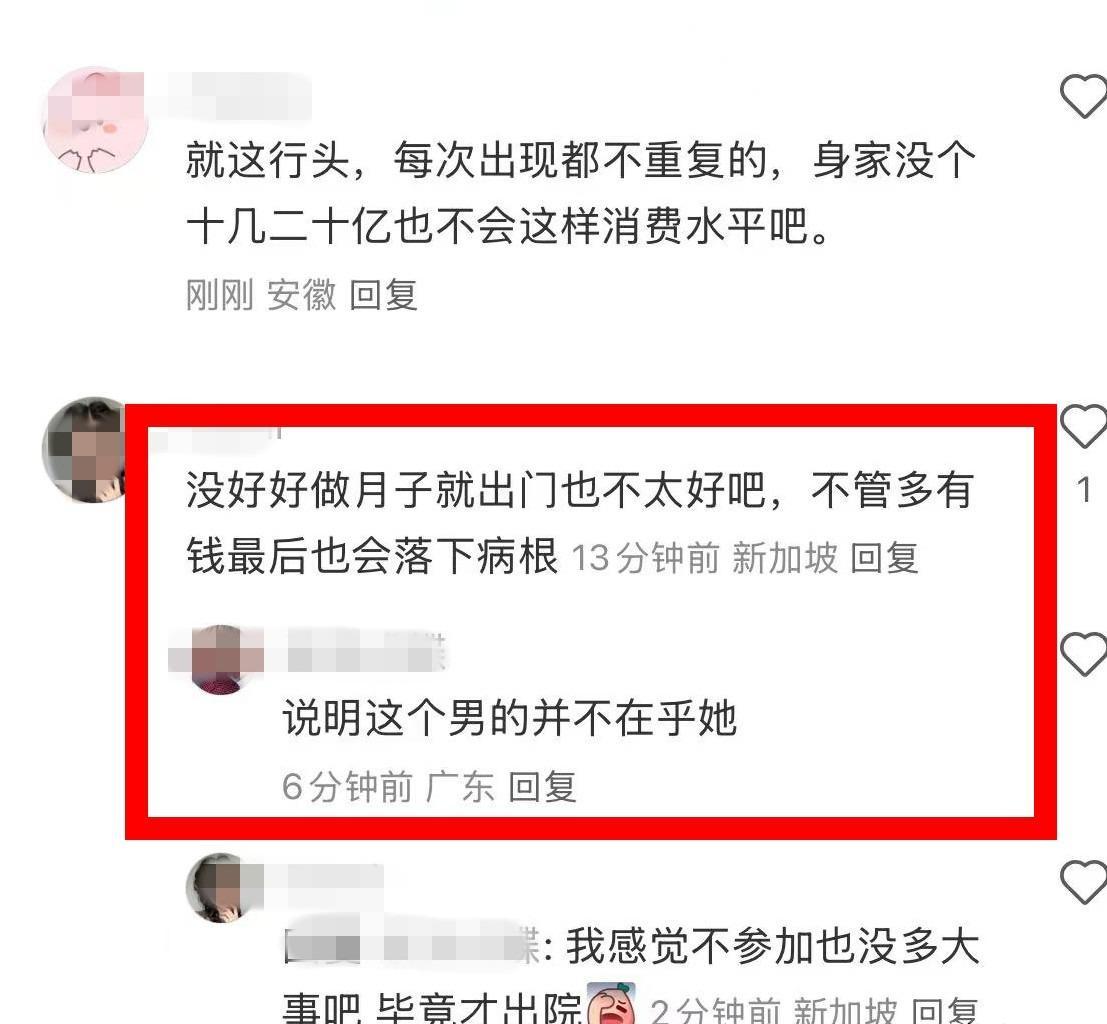Like the reply 我感觉不参加也没多大事吧
Screen dimensions: 1107x1024
1084,882
